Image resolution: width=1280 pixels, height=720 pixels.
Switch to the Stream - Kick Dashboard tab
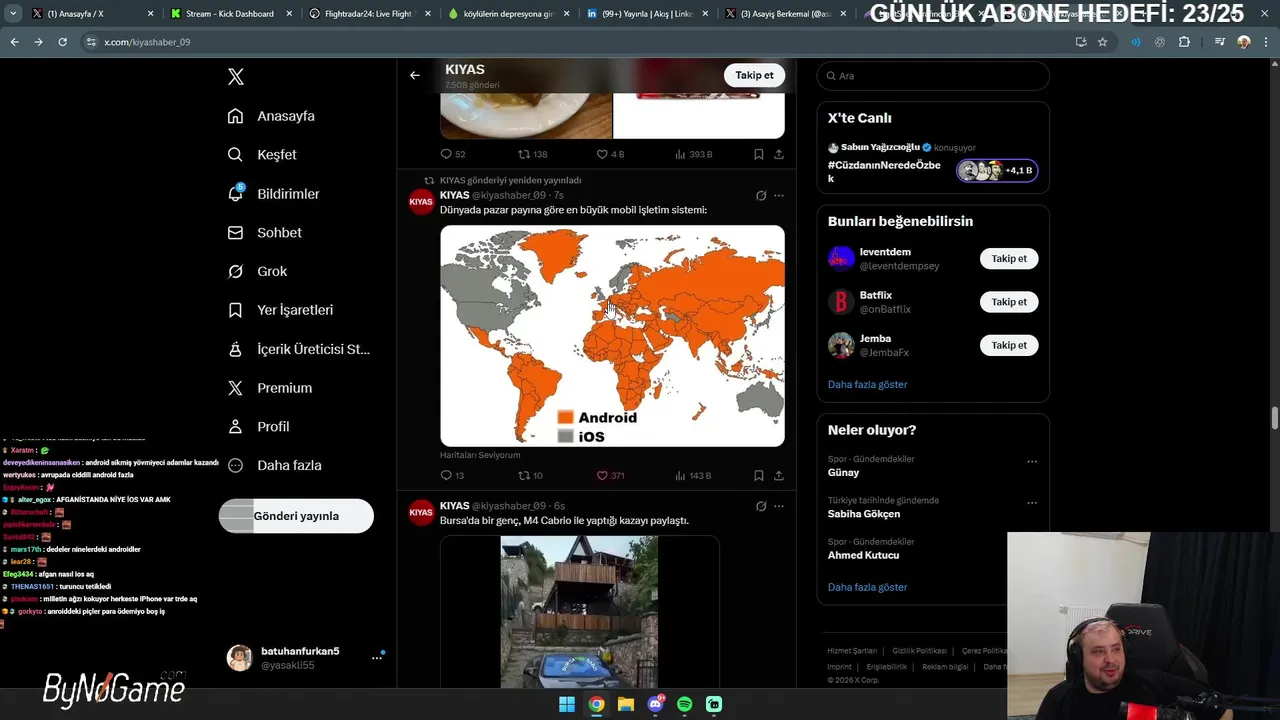[229, 14]
